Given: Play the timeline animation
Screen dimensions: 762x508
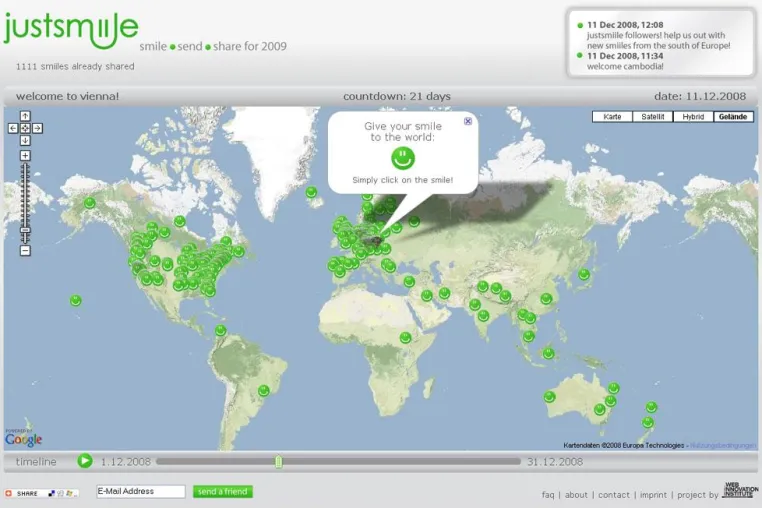Looking at the screenshot, I should coord(85,461).
